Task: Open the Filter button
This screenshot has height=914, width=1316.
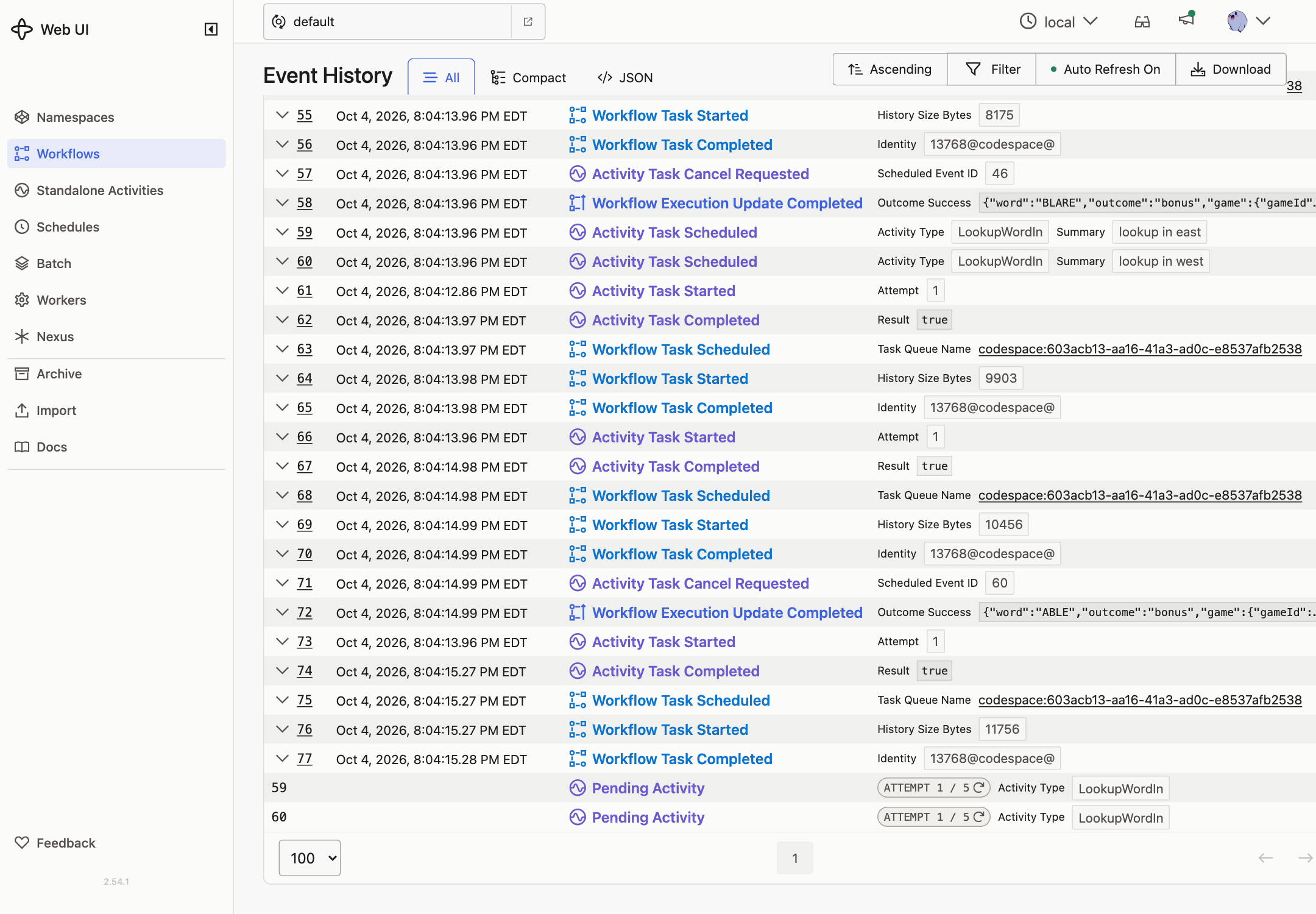Action: coord(992,69)
